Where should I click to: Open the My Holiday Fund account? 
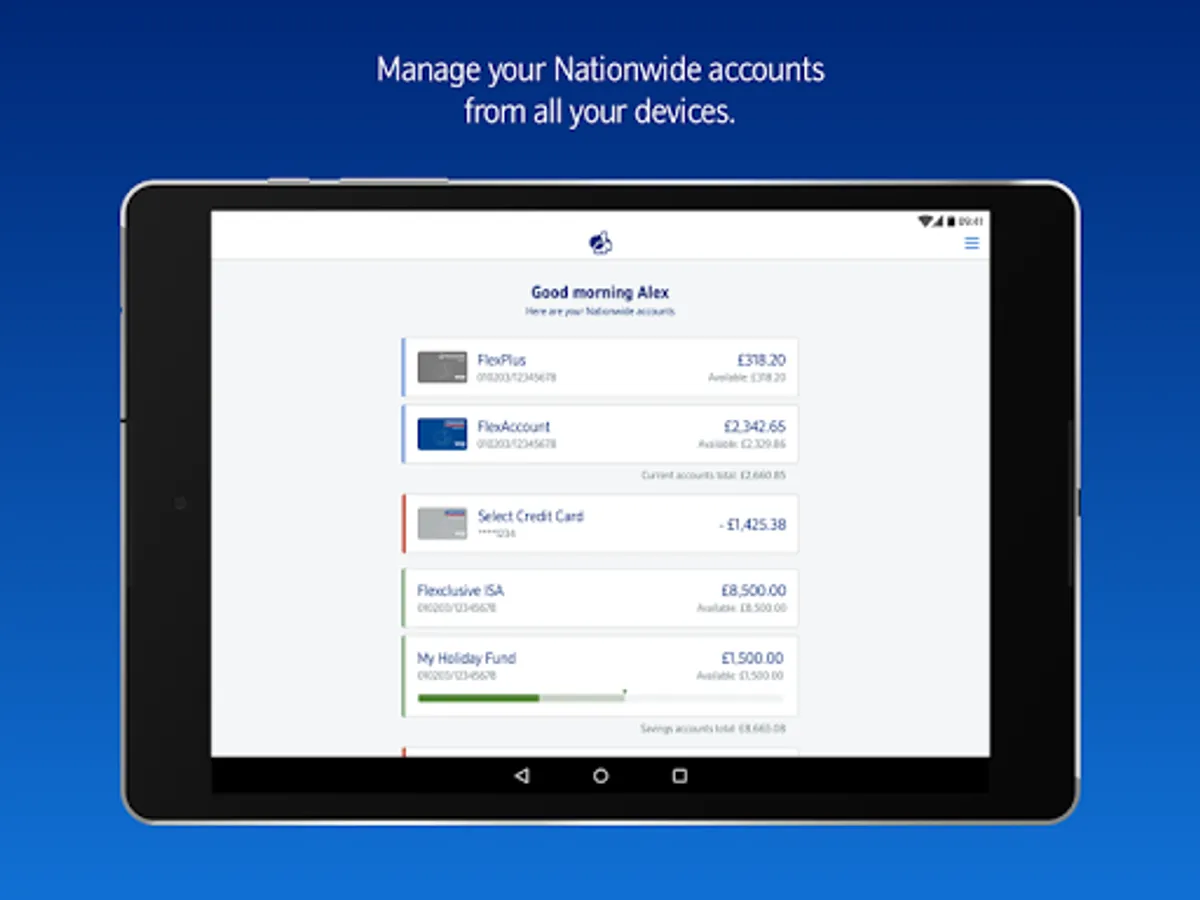(600, 676)
